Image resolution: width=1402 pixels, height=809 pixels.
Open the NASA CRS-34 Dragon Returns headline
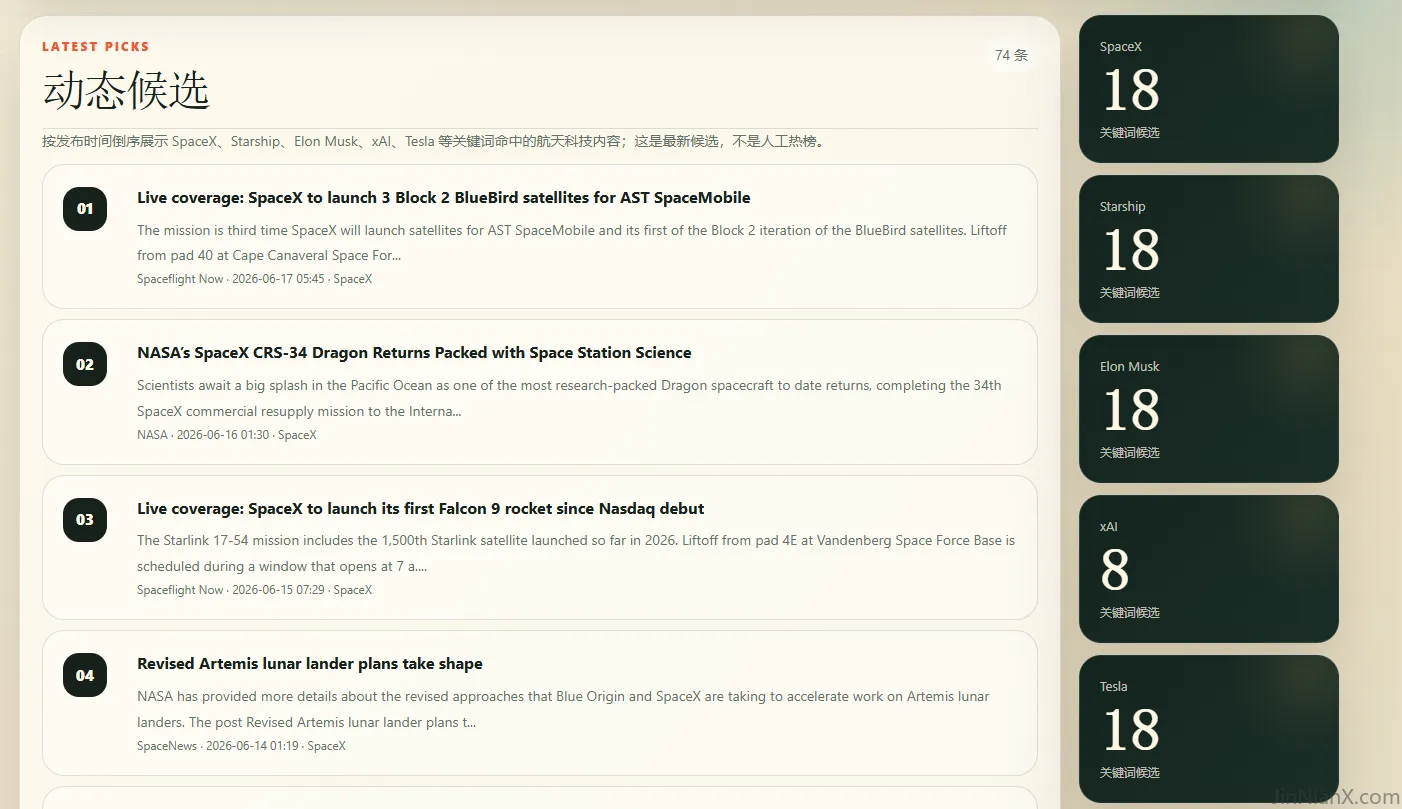(414, 353)
